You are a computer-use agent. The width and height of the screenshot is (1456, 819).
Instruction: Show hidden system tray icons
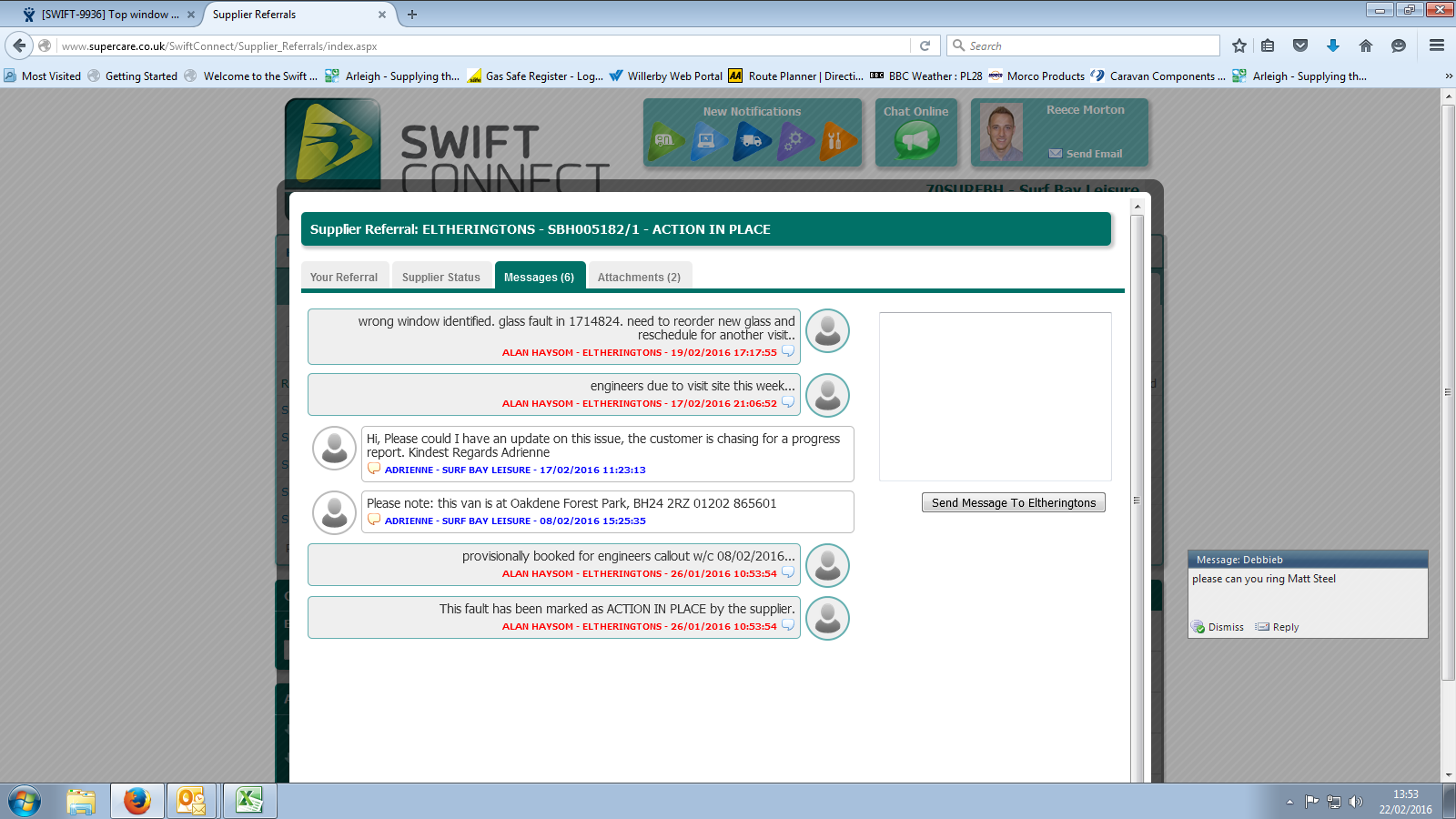tap(1289, 802)
